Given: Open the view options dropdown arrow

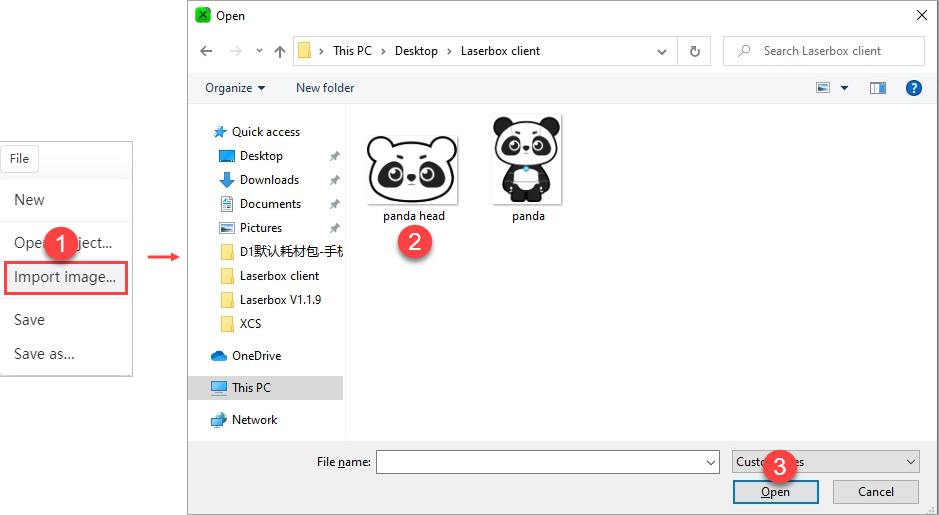Looking at the screenshot, I should [844, 88].
